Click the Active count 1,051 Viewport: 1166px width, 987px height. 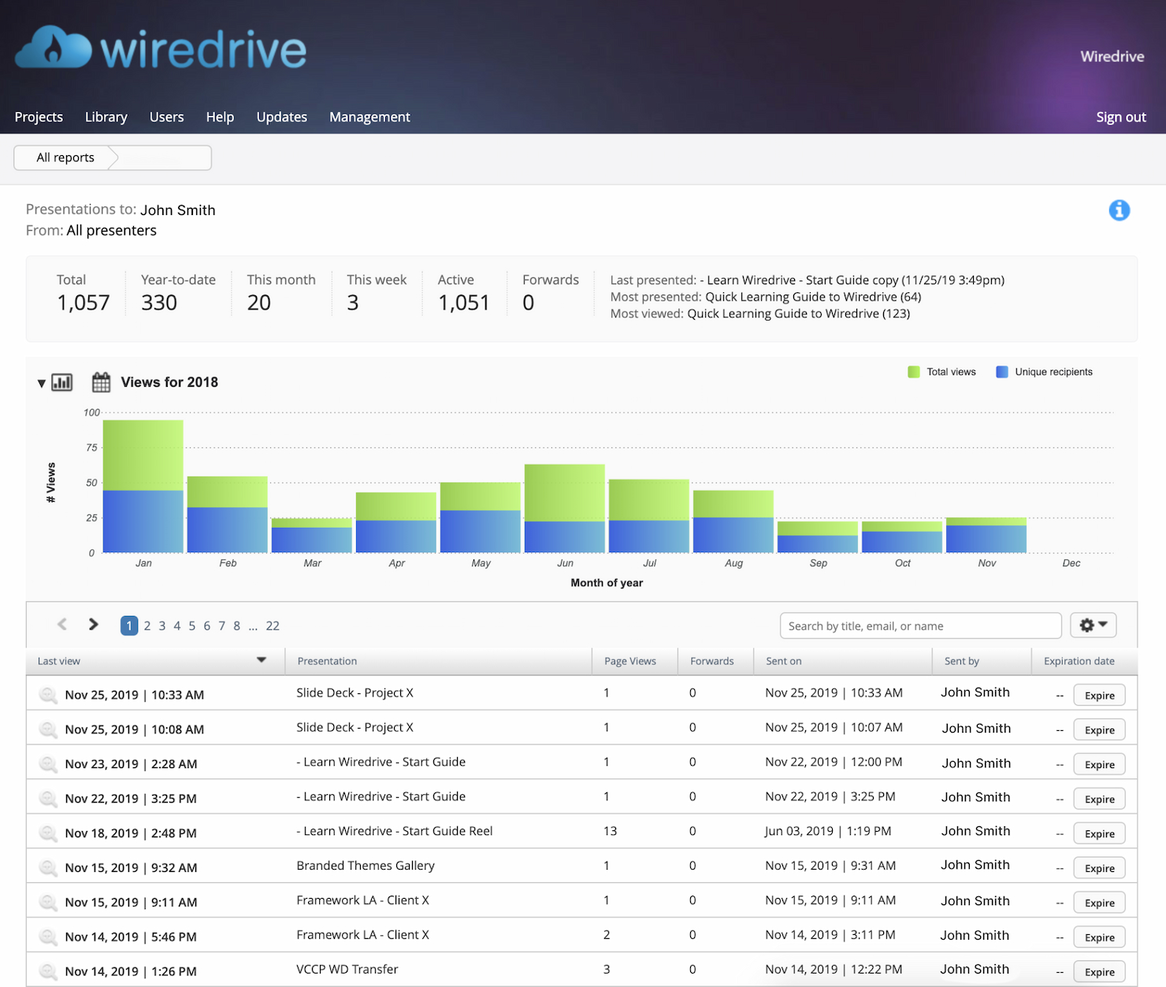pyautogui.click(x=464, y=303)
